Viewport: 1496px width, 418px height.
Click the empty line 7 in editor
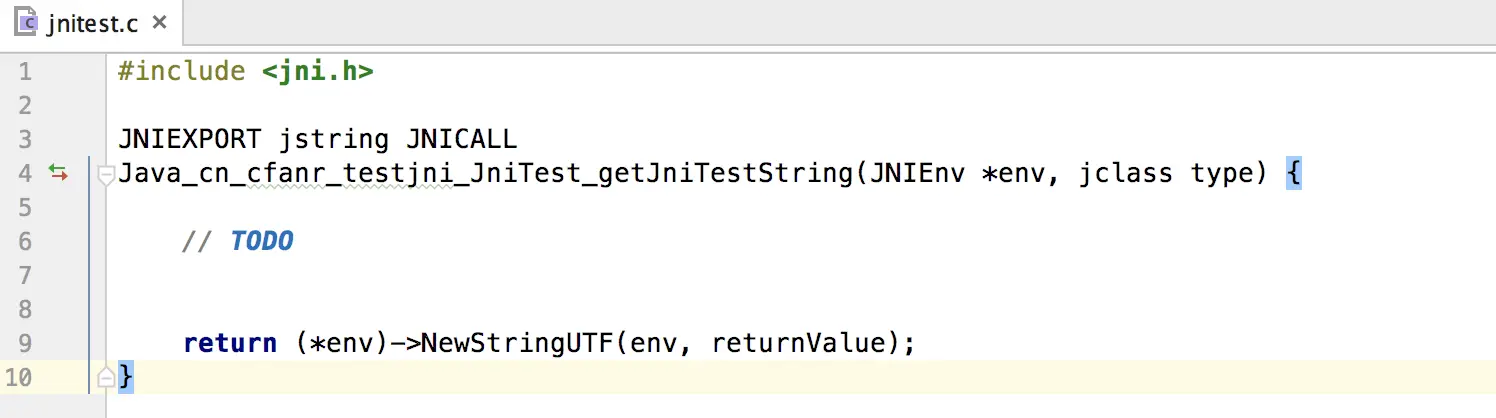pos(500,275)
